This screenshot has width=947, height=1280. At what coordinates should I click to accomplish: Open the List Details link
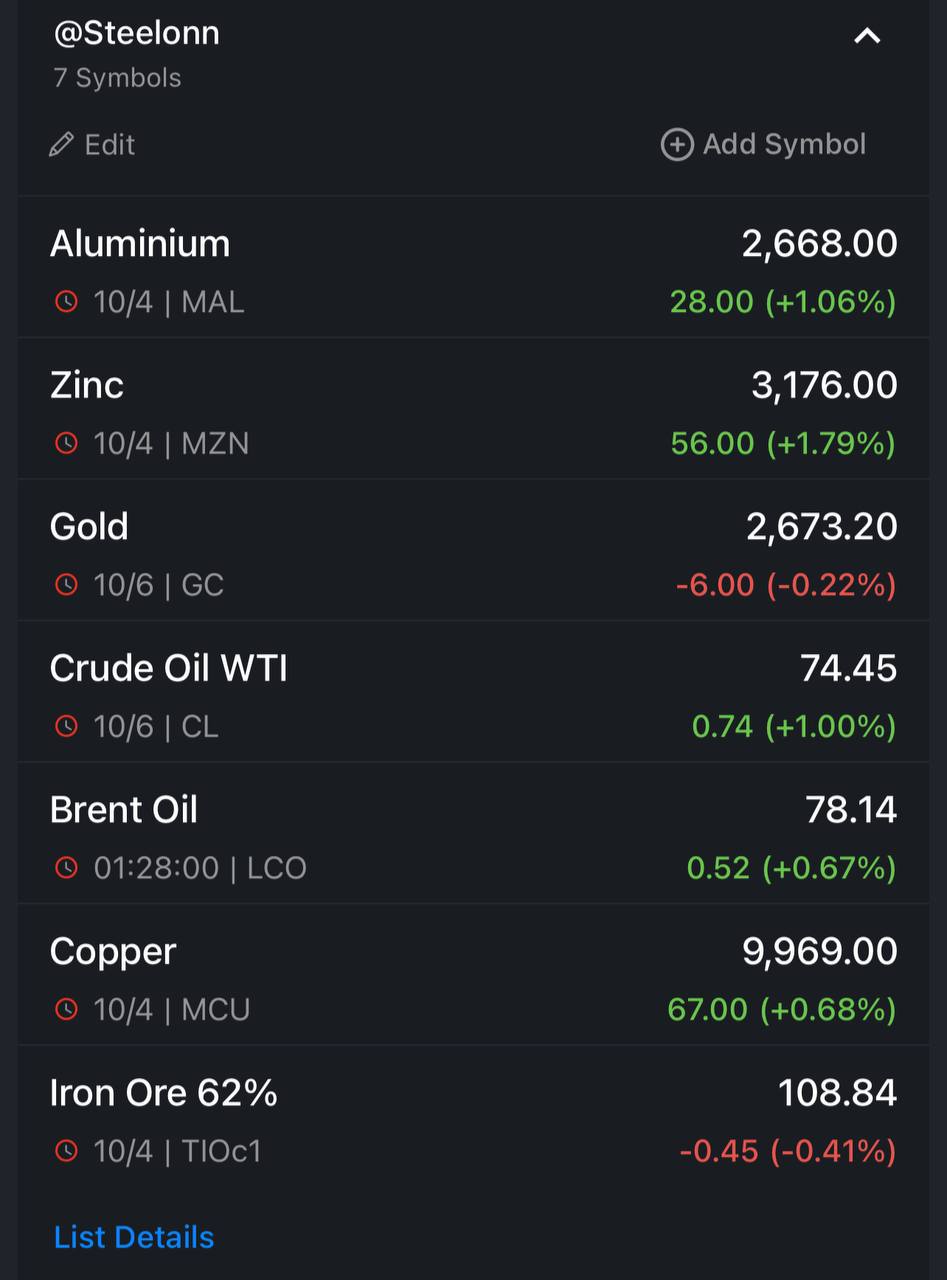134,1237
